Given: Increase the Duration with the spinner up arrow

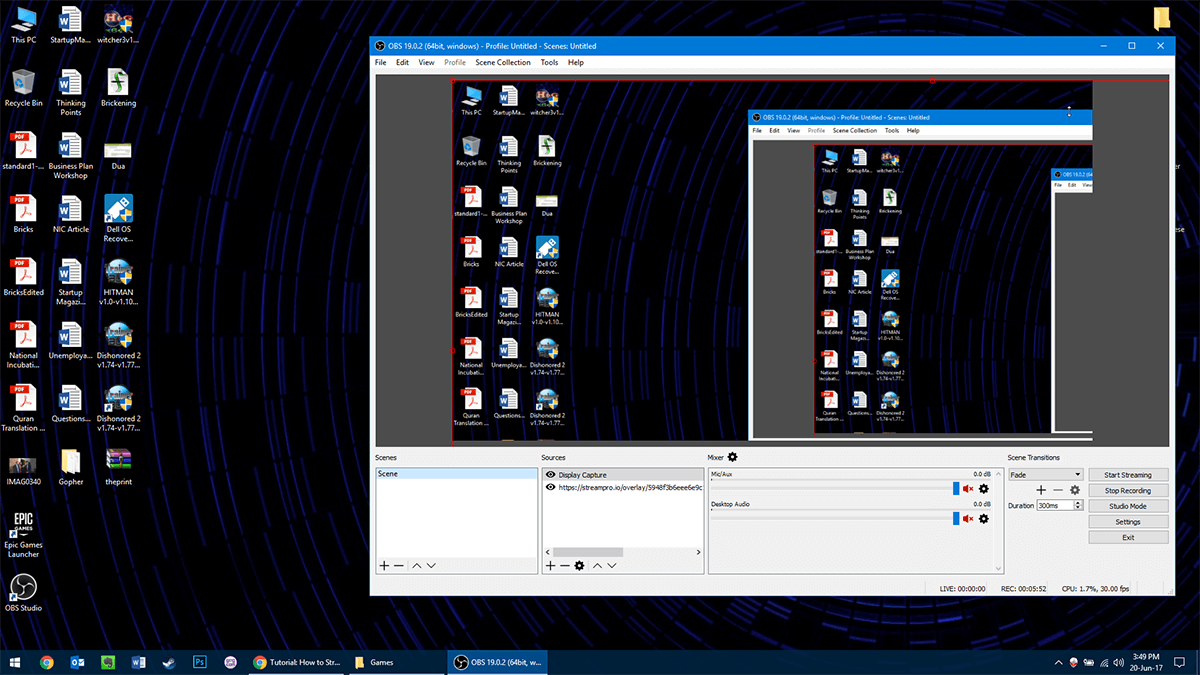Looking at the screenshot, I should pos(1078,503).
